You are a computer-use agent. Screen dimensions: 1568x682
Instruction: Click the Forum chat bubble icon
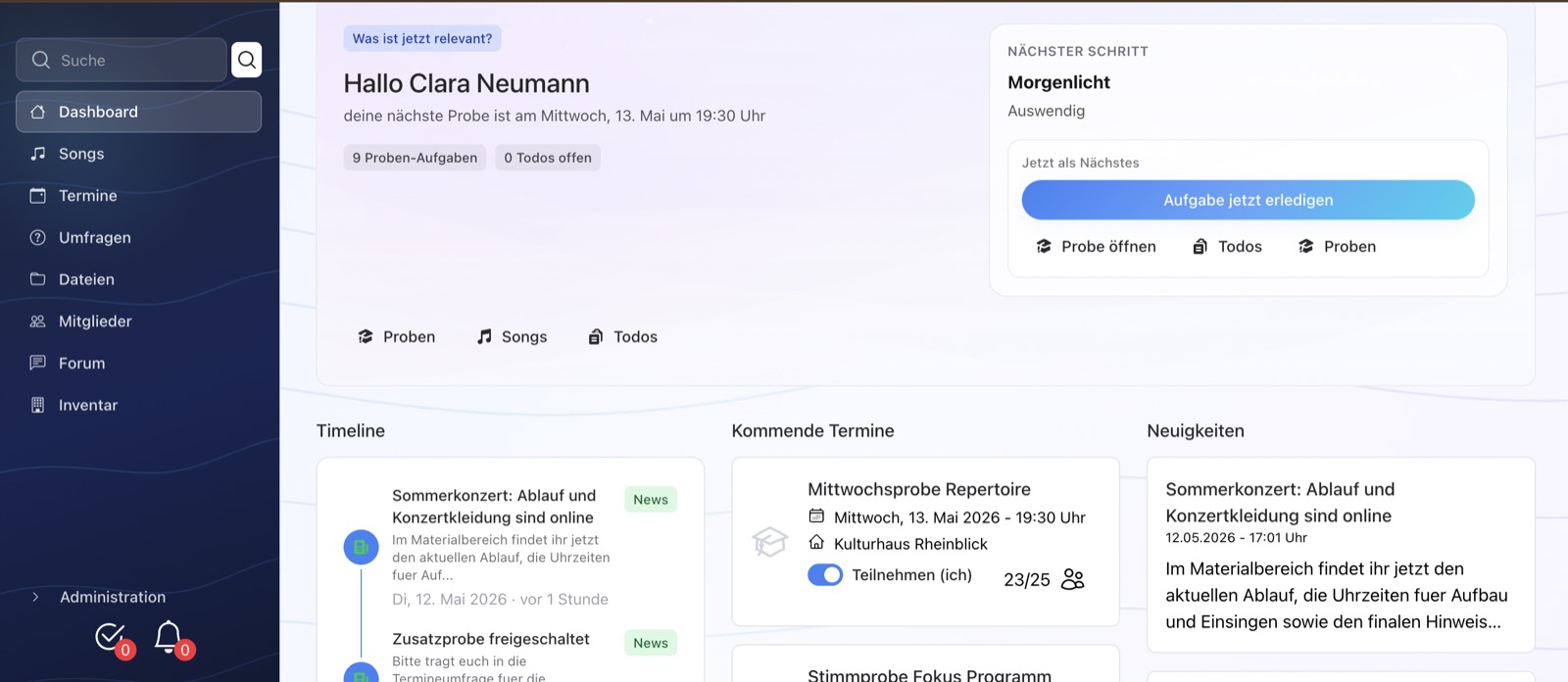38,364
